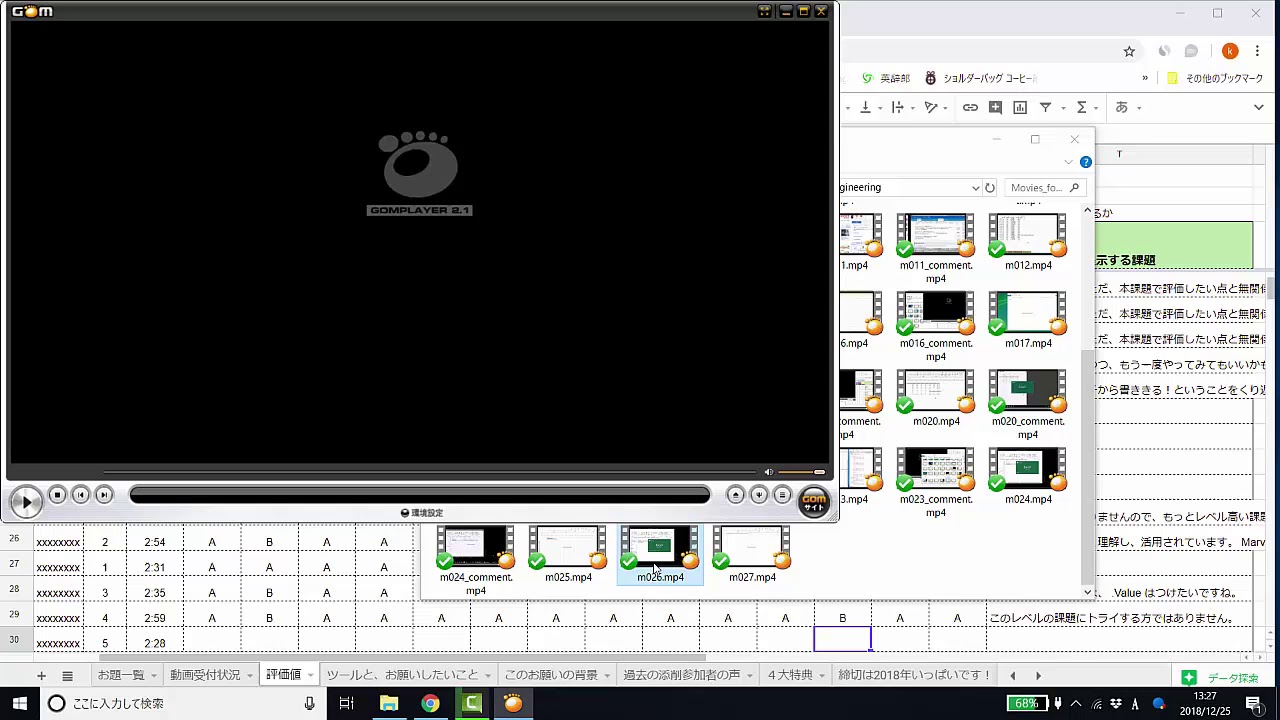
Task: Adjust the GOM Player volume slider
Action: [802, 472]
